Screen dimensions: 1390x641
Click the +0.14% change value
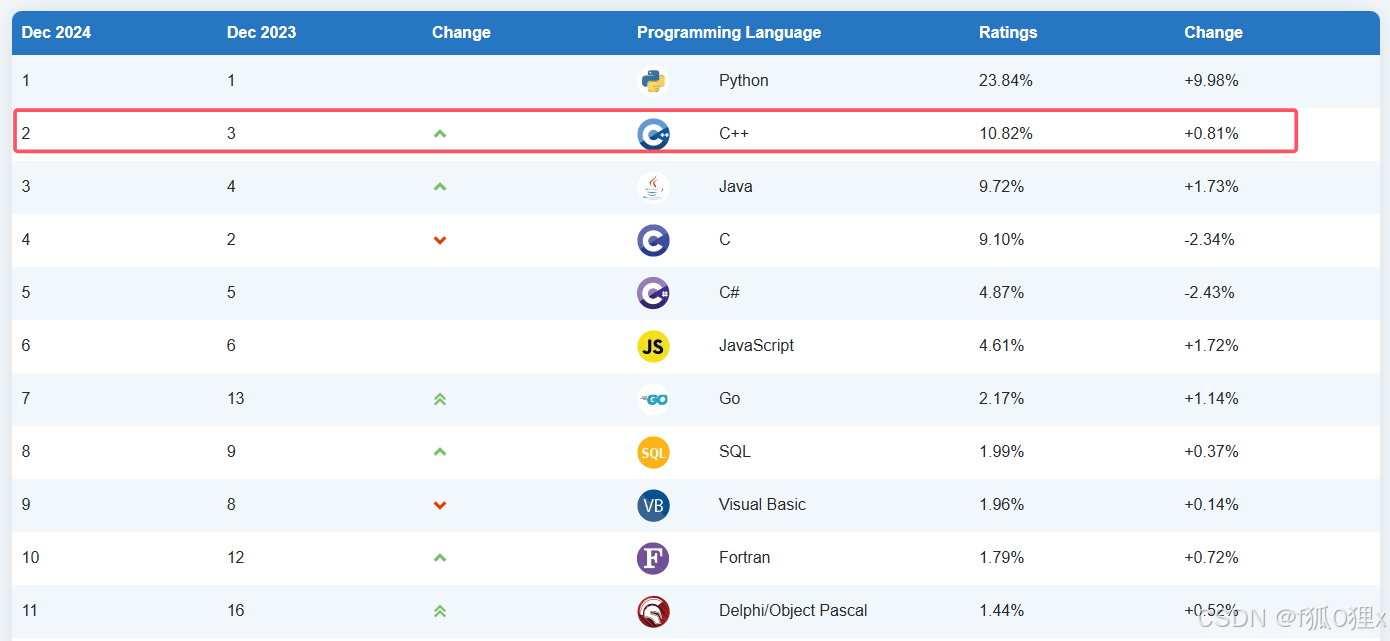(x=1212, y=504)
